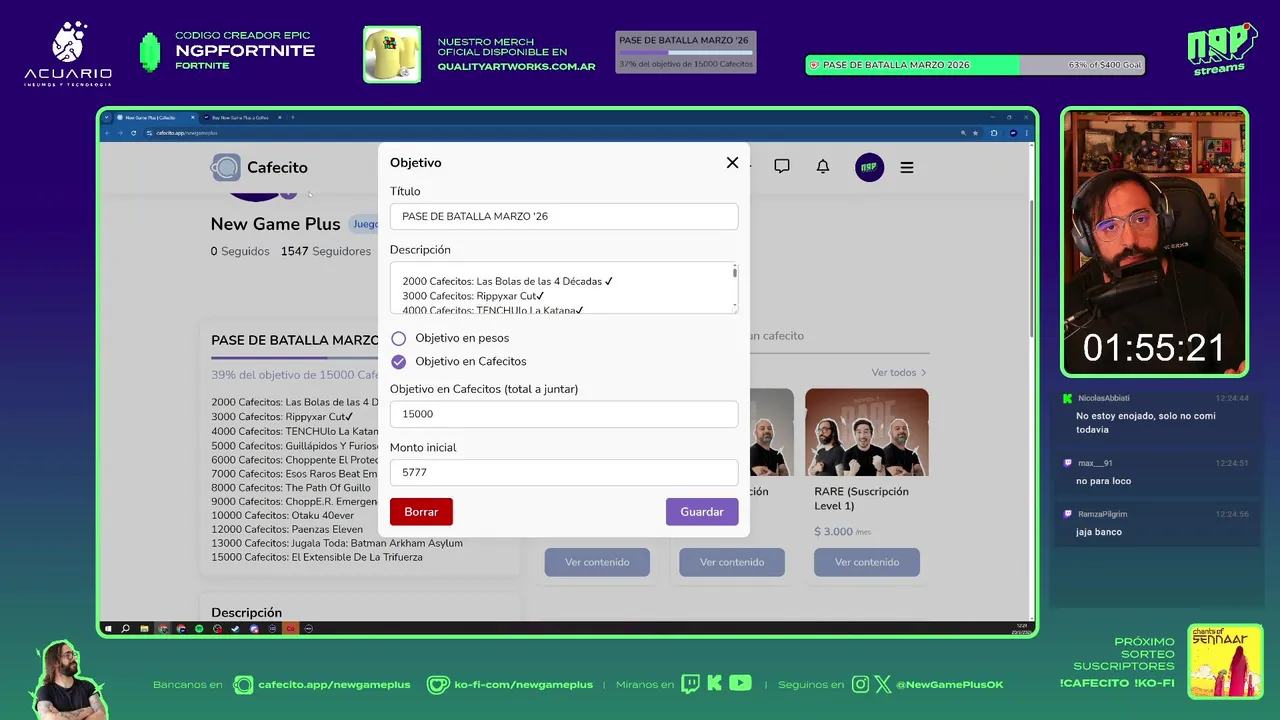Go back with the browser back arrow

tap(108, 132)
